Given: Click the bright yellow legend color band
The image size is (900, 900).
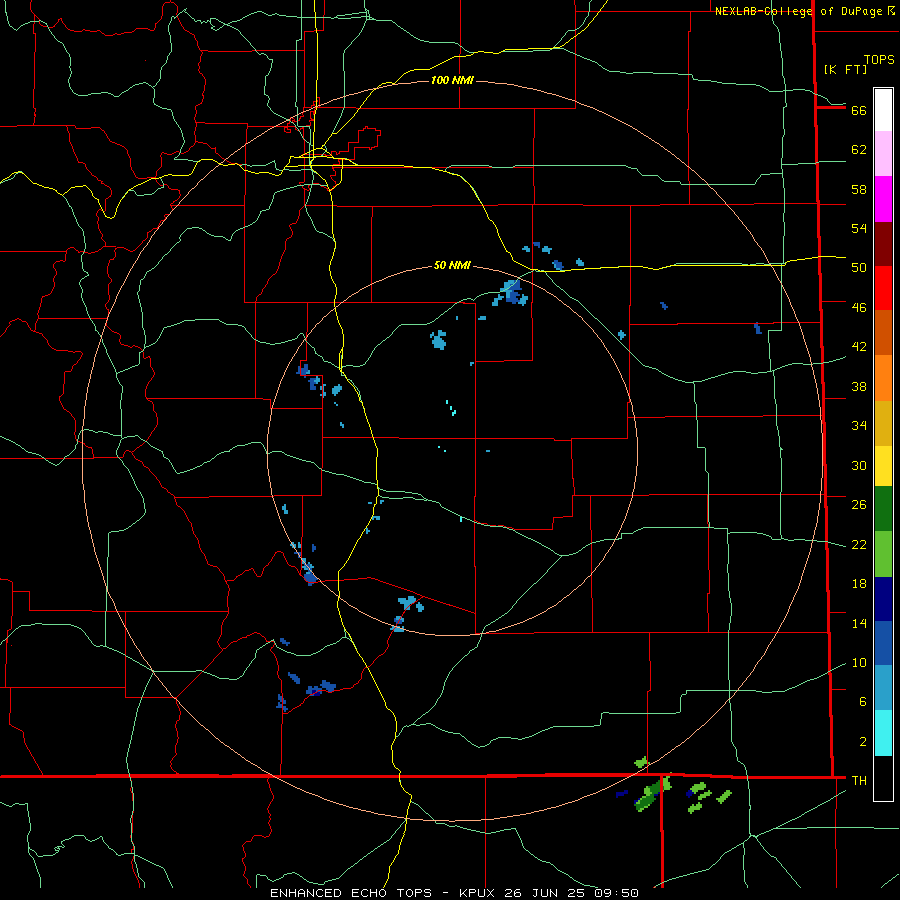Looking at the screenshot, I should point(883,465).
